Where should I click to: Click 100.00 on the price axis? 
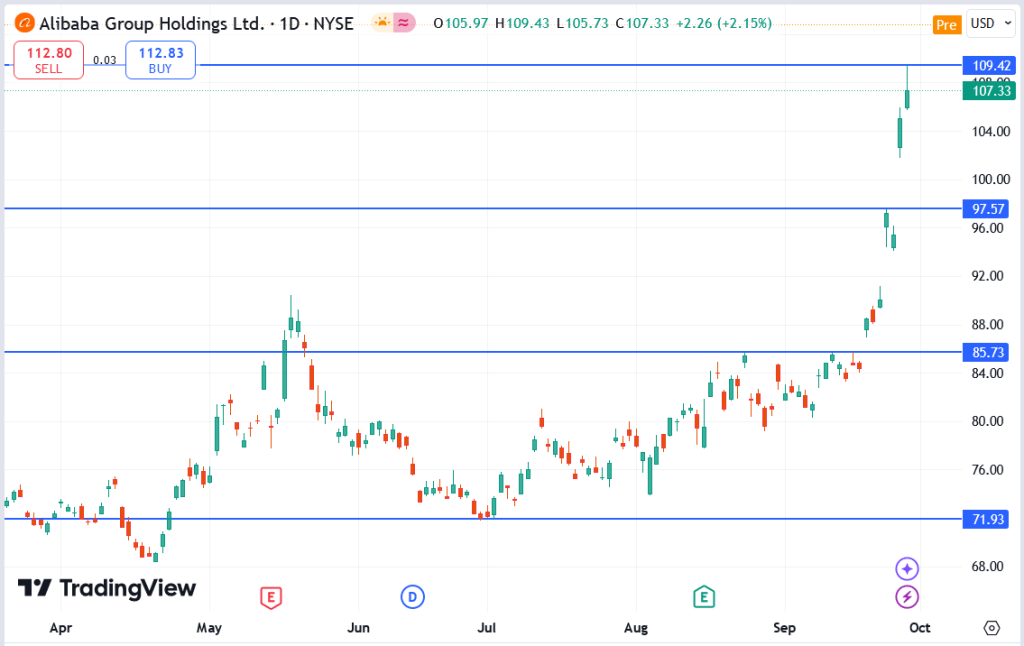(991, 180)
